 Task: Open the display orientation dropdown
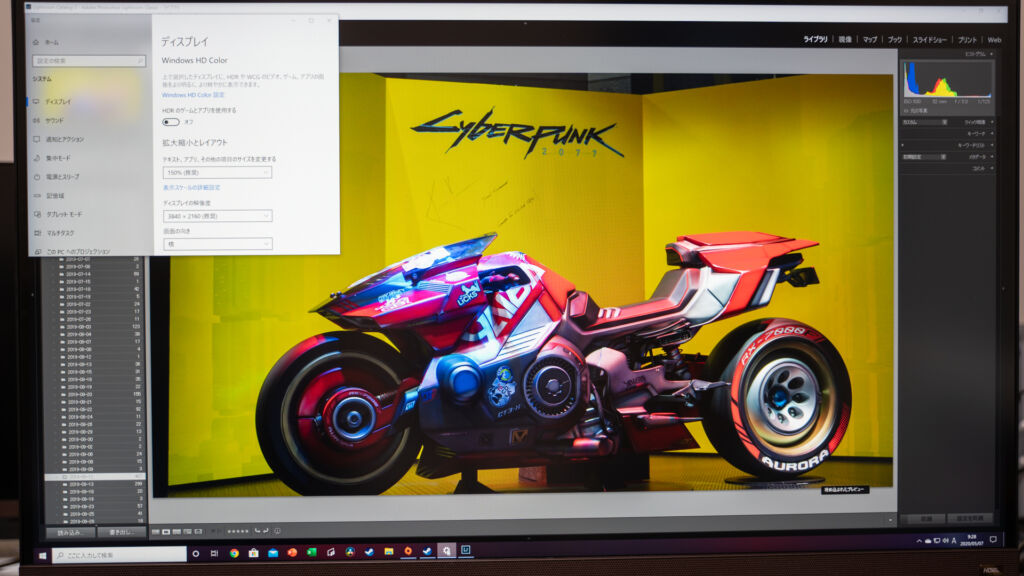click(217, 244)
